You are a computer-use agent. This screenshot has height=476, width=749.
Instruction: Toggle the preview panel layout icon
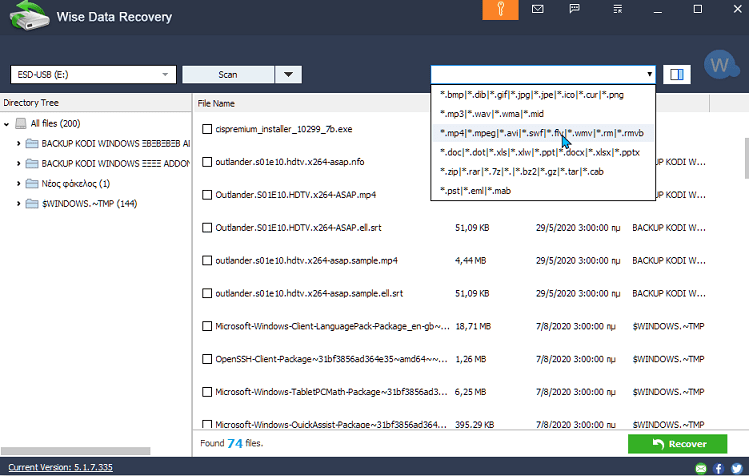coord(677,75)
